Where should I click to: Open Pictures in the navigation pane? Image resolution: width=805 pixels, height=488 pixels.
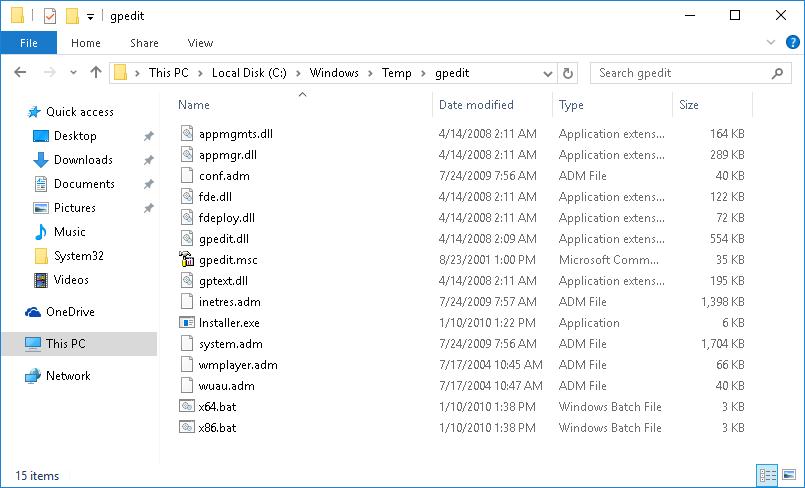pyautogui.click(x=74, y=208)
